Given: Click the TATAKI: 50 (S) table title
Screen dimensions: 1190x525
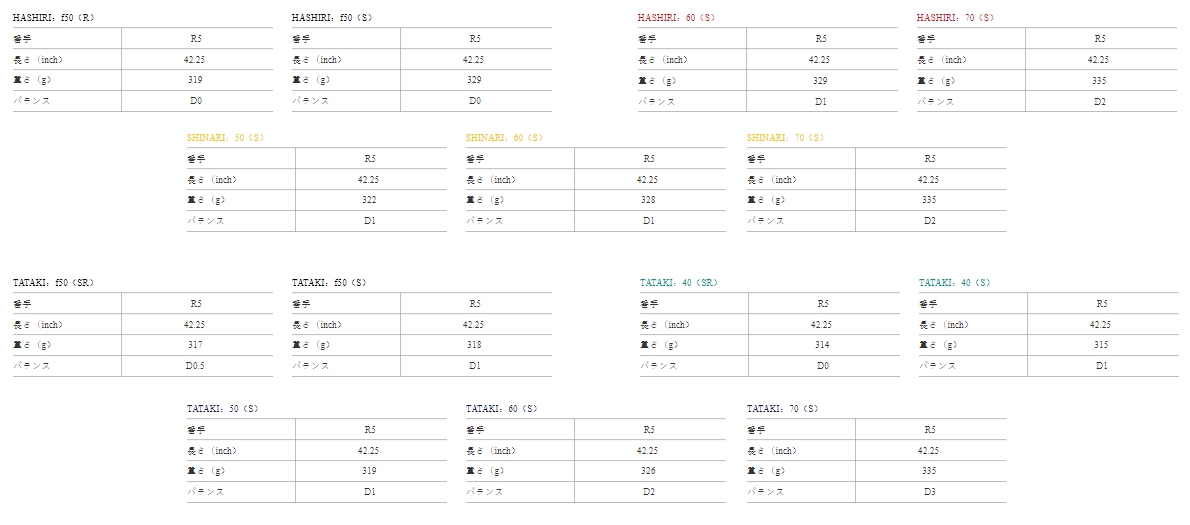Looking at the screenshot, I should (223, 409).
